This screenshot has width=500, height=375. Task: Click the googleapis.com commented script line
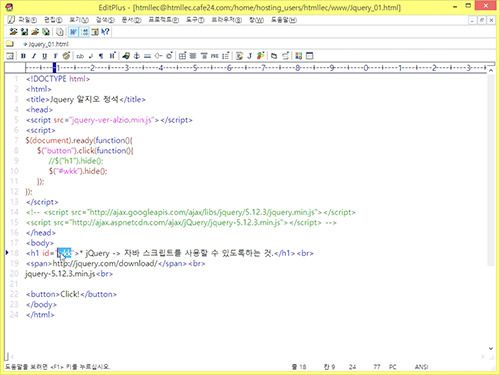pos(191,212)
